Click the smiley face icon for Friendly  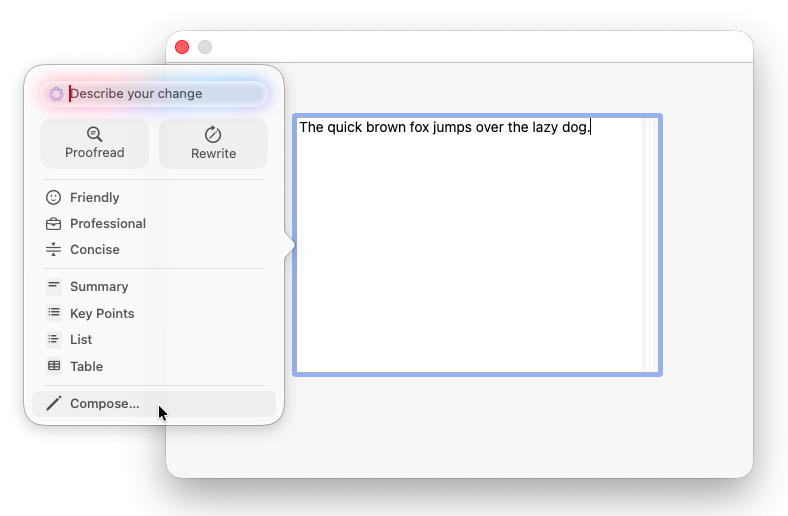tap(54, 198)
